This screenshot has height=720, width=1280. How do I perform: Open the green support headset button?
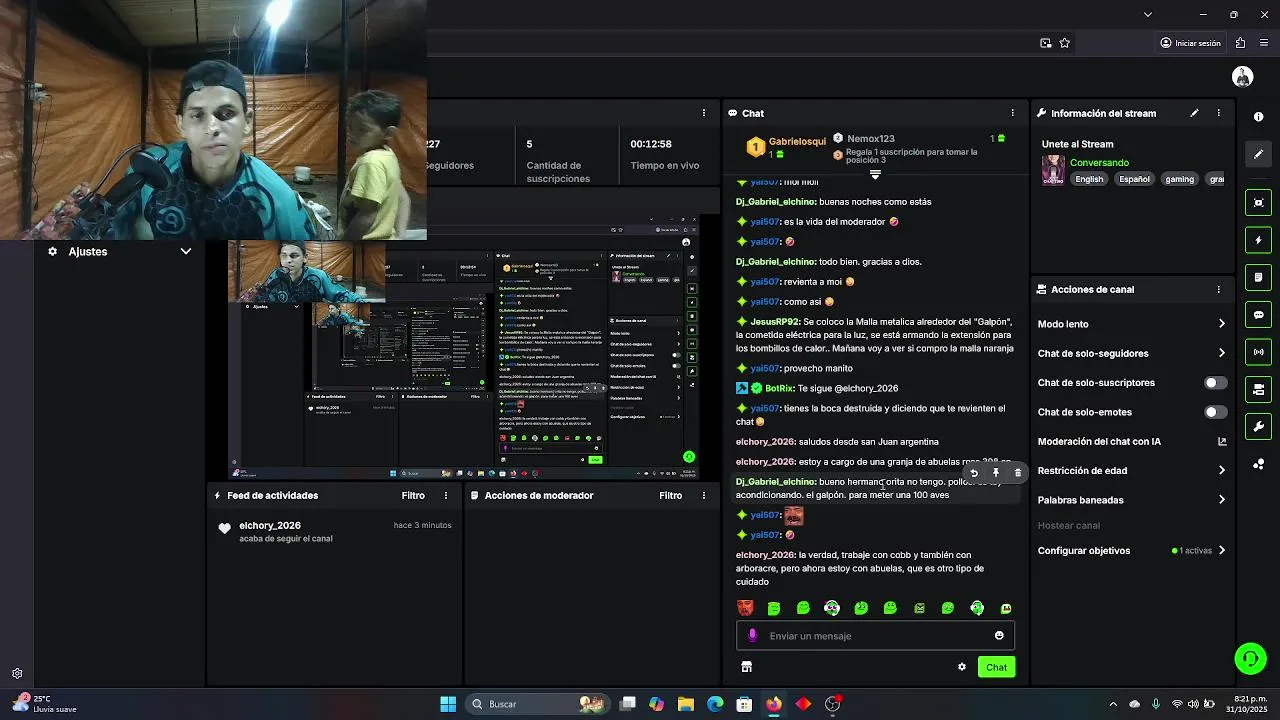1250,658
